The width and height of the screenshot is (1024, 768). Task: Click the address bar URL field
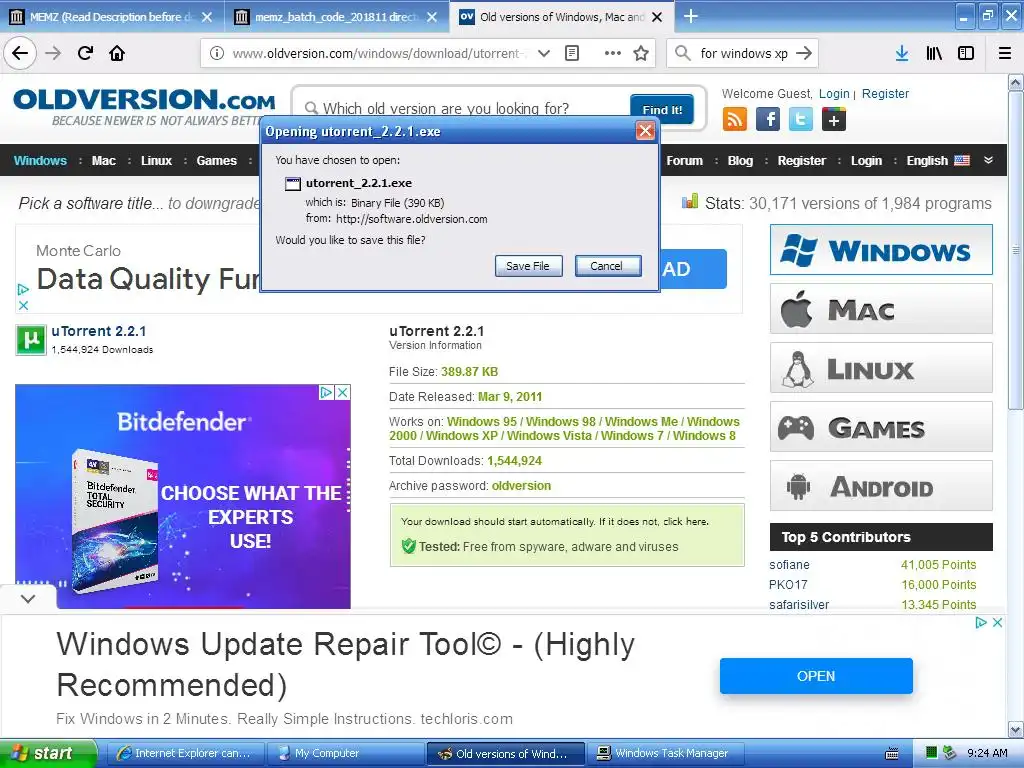tap(377, 54)
